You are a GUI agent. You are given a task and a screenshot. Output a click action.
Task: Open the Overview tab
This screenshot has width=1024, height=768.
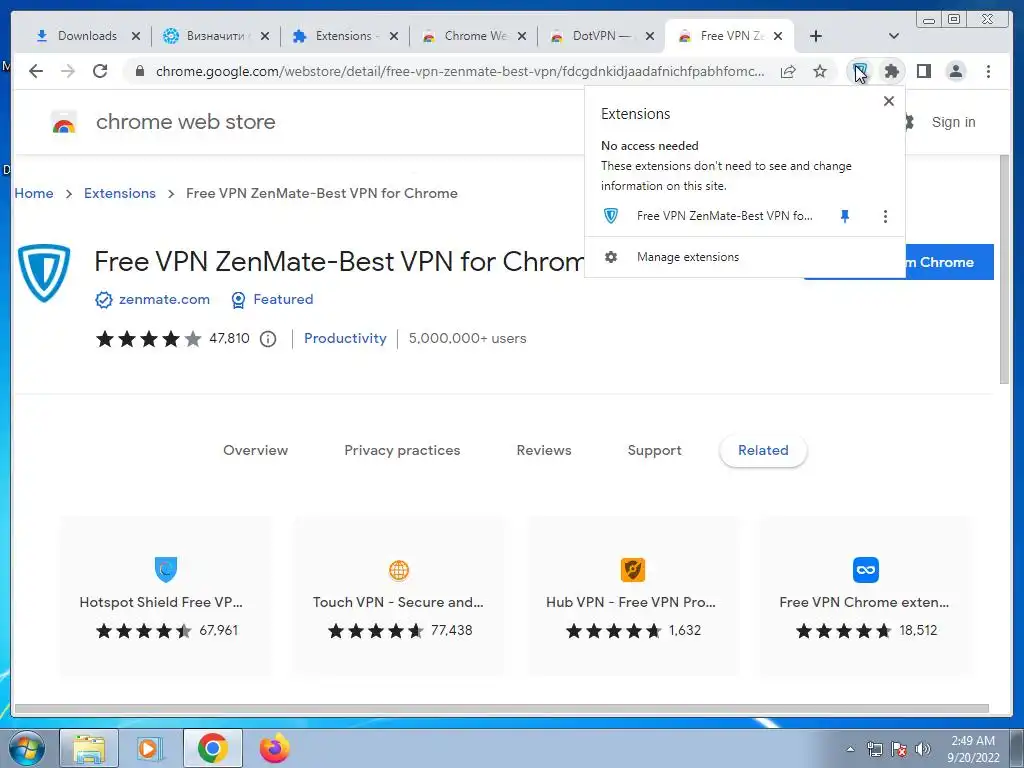[x=255, y=450]
